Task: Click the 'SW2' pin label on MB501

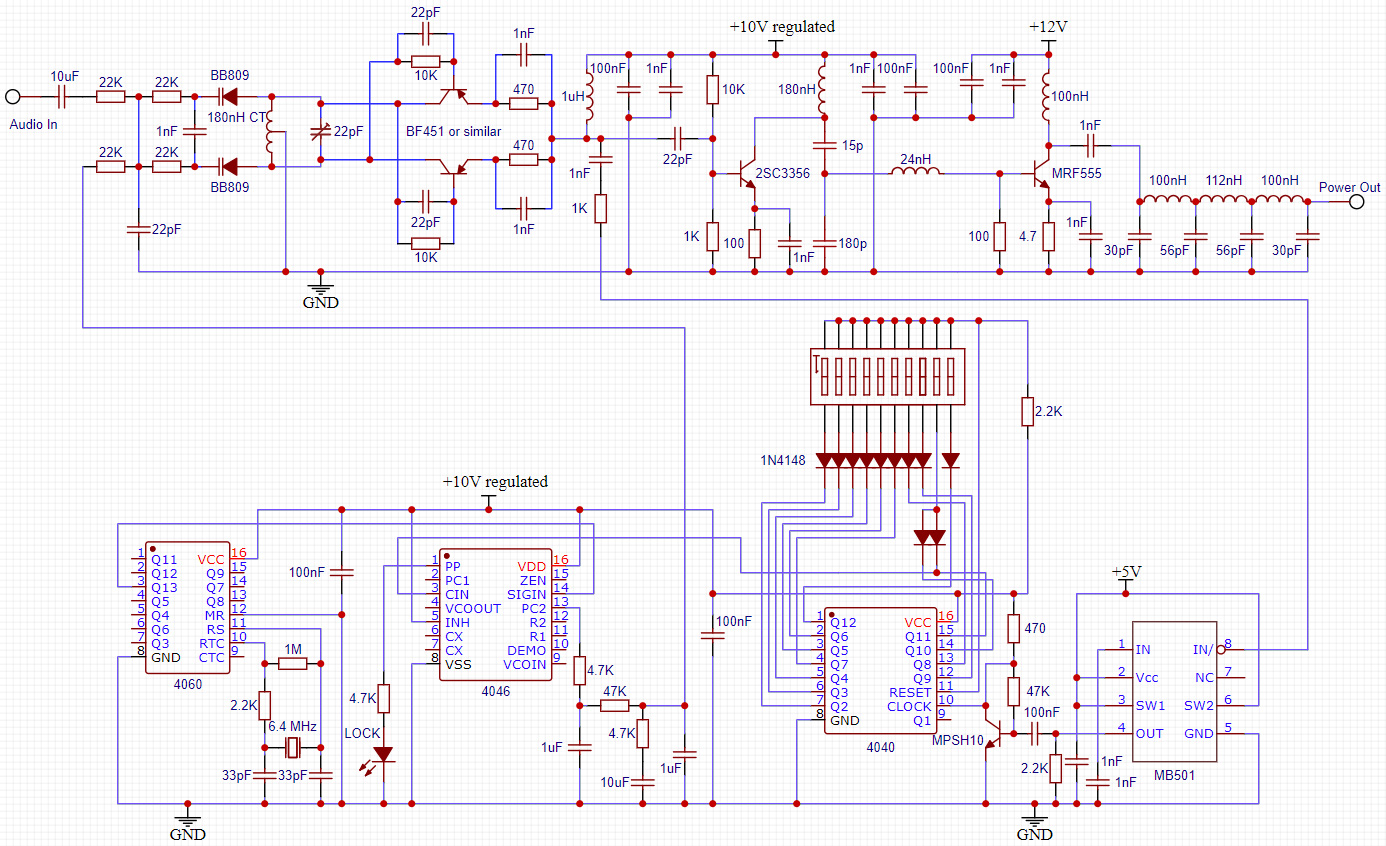Action: (1198, 704)
